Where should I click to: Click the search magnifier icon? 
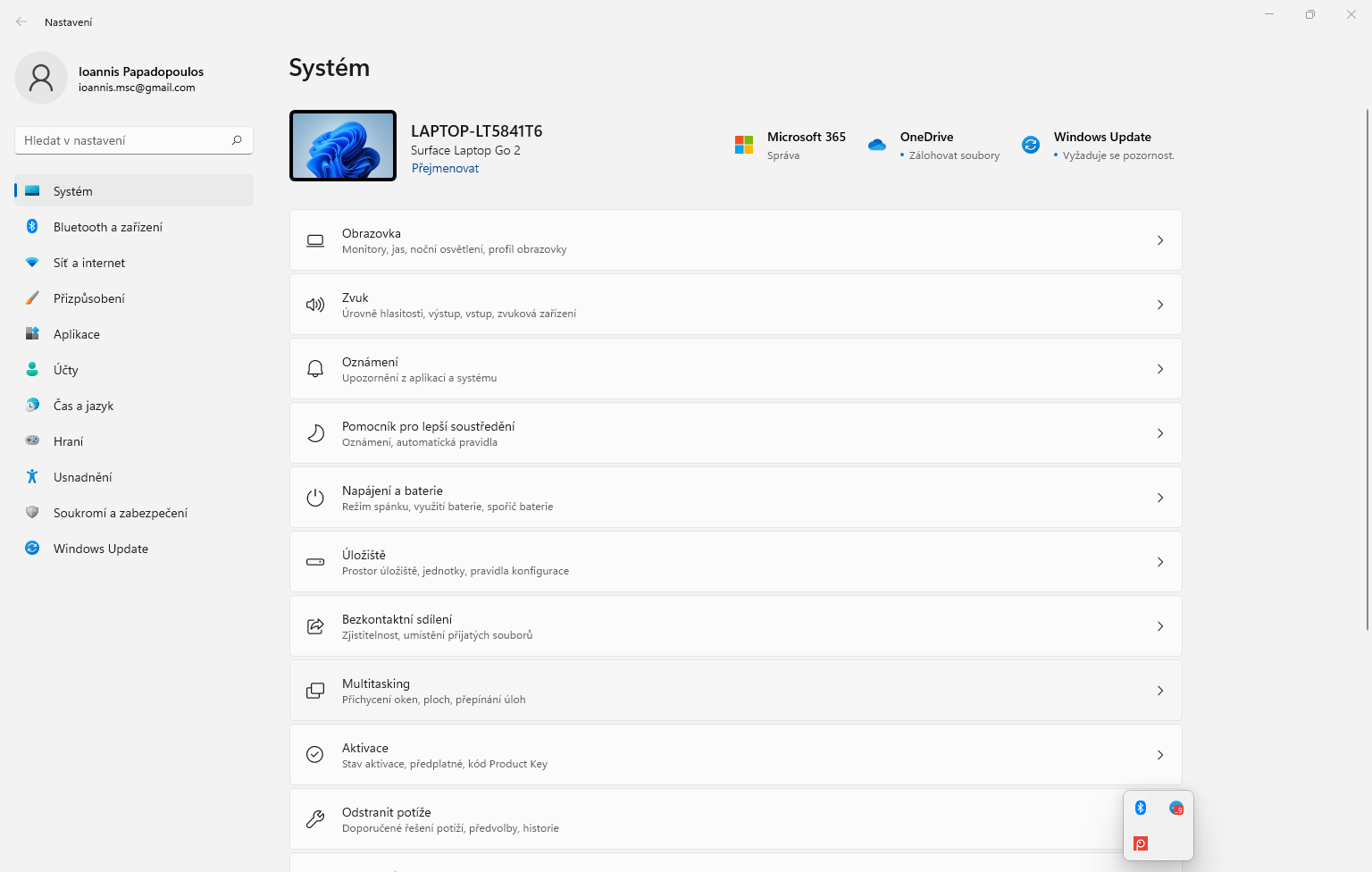point(237,140)
